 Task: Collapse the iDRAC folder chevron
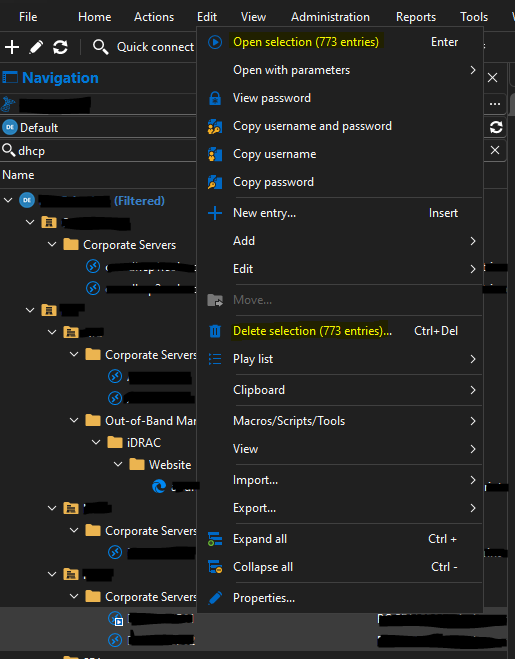[x=96, y=442]
